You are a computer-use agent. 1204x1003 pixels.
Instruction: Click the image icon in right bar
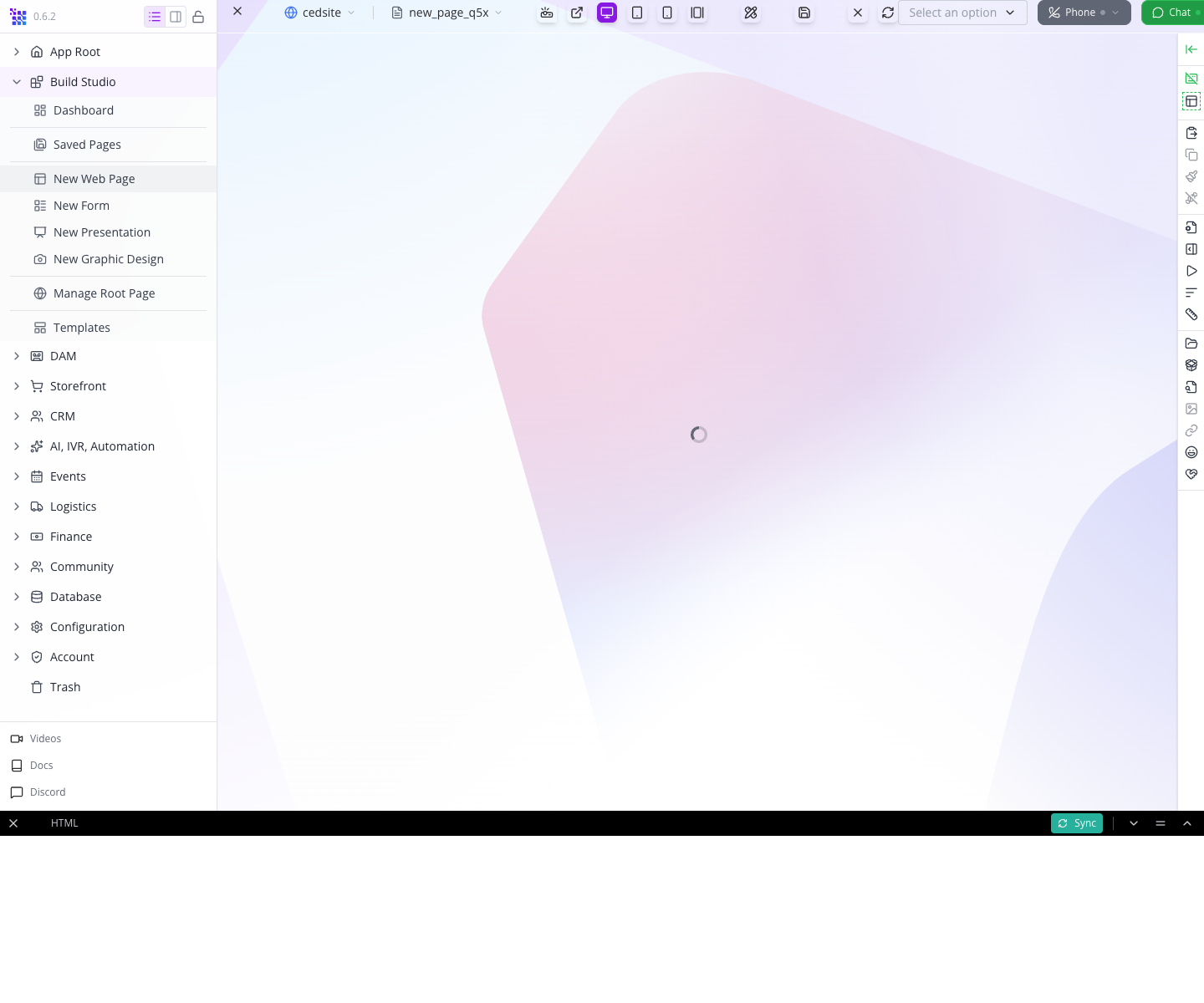(1191, 409)
